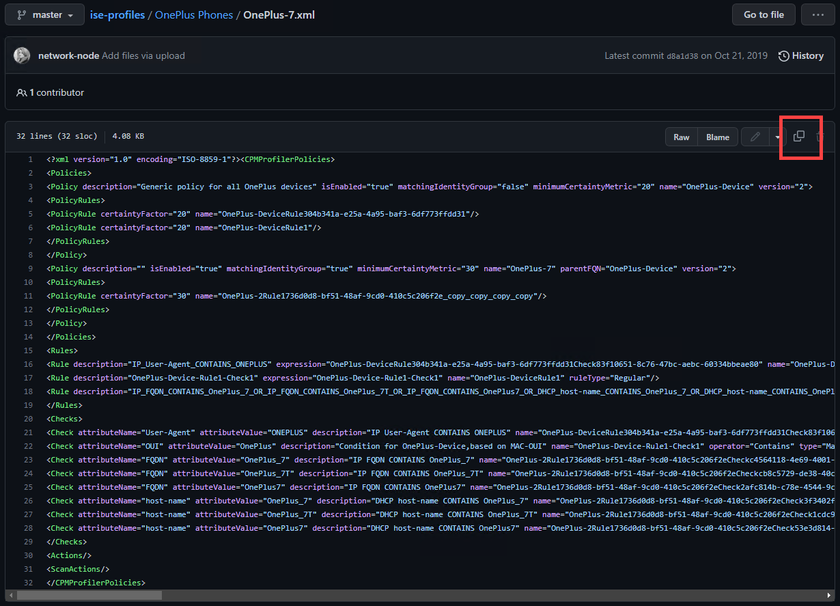Click the Go to file button
This screenshot has height=606, width=840.
coord(763,15)
